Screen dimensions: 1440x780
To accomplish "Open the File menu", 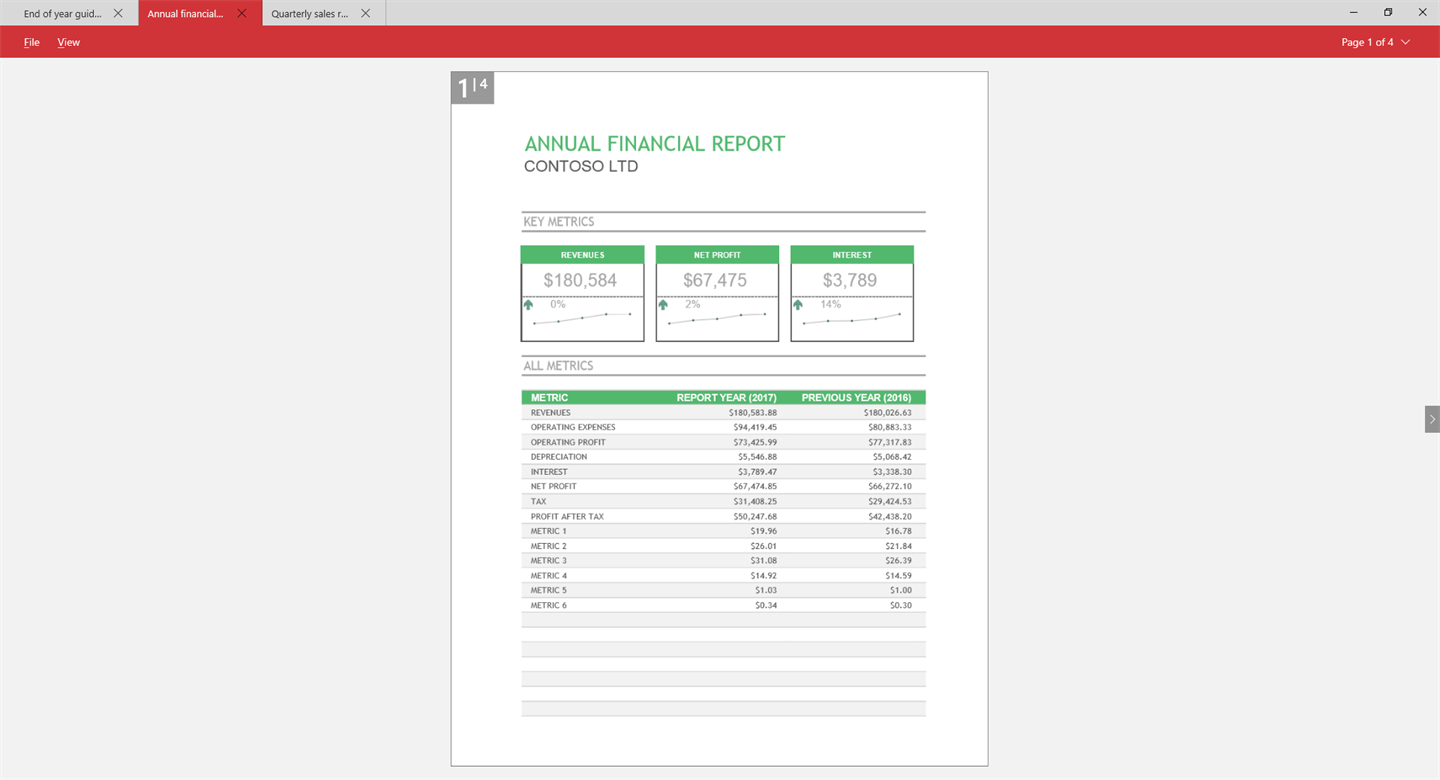I will [x=32, y=42].
